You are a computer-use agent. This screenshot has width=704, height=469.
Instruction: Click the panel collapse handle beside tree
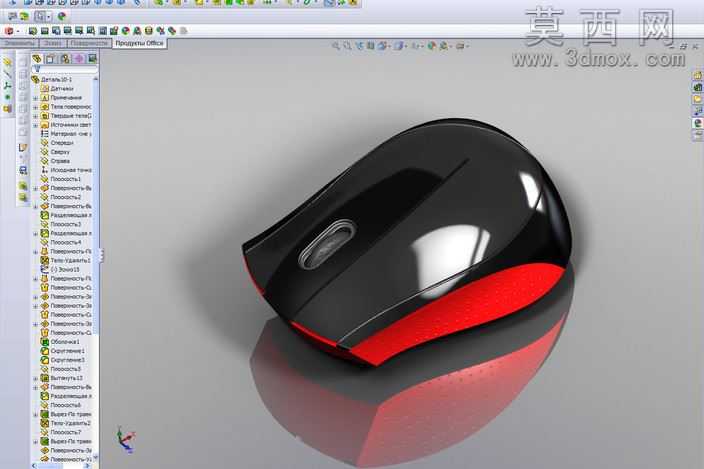pyautogui.click(x=101, y=255)
